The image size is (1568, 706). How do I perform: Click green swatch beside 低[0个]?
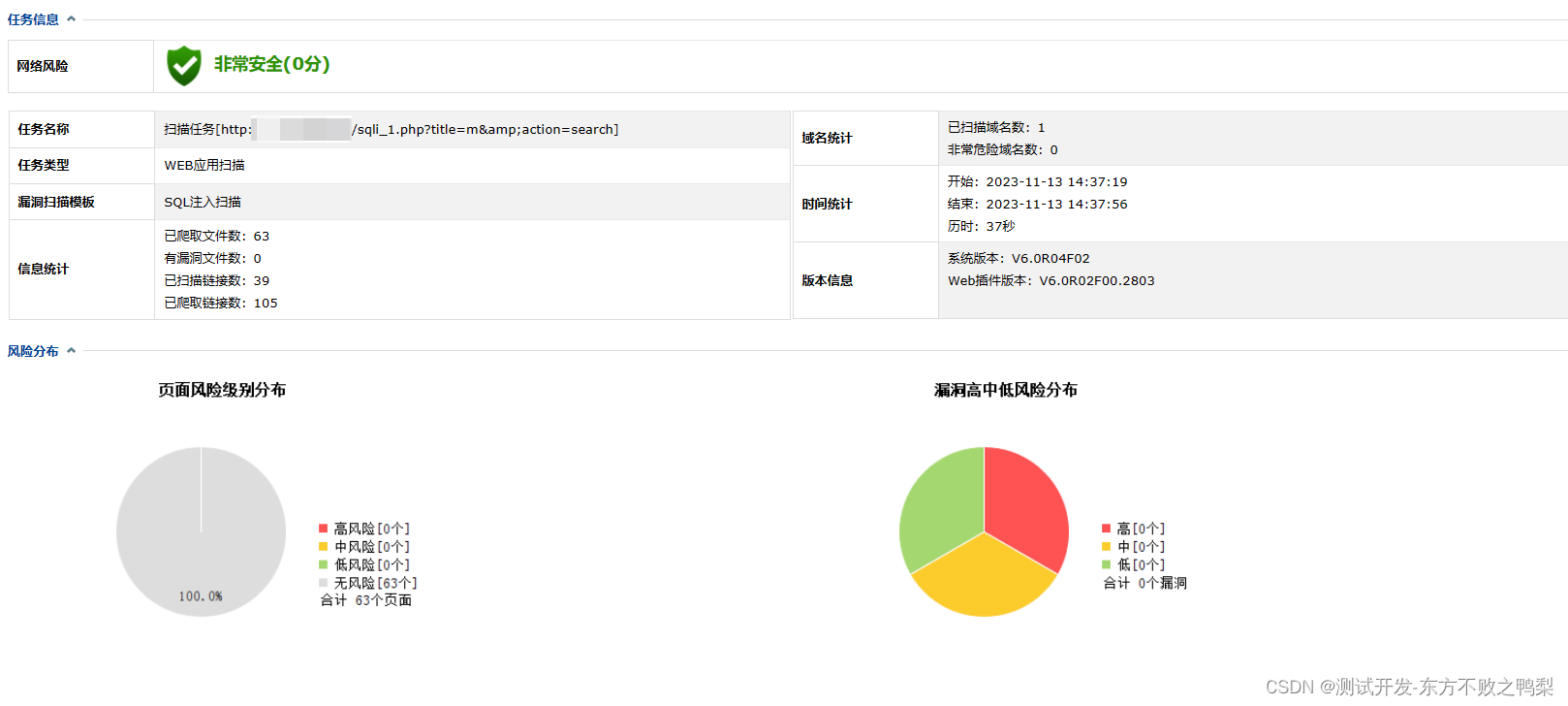coord(1106,564)
